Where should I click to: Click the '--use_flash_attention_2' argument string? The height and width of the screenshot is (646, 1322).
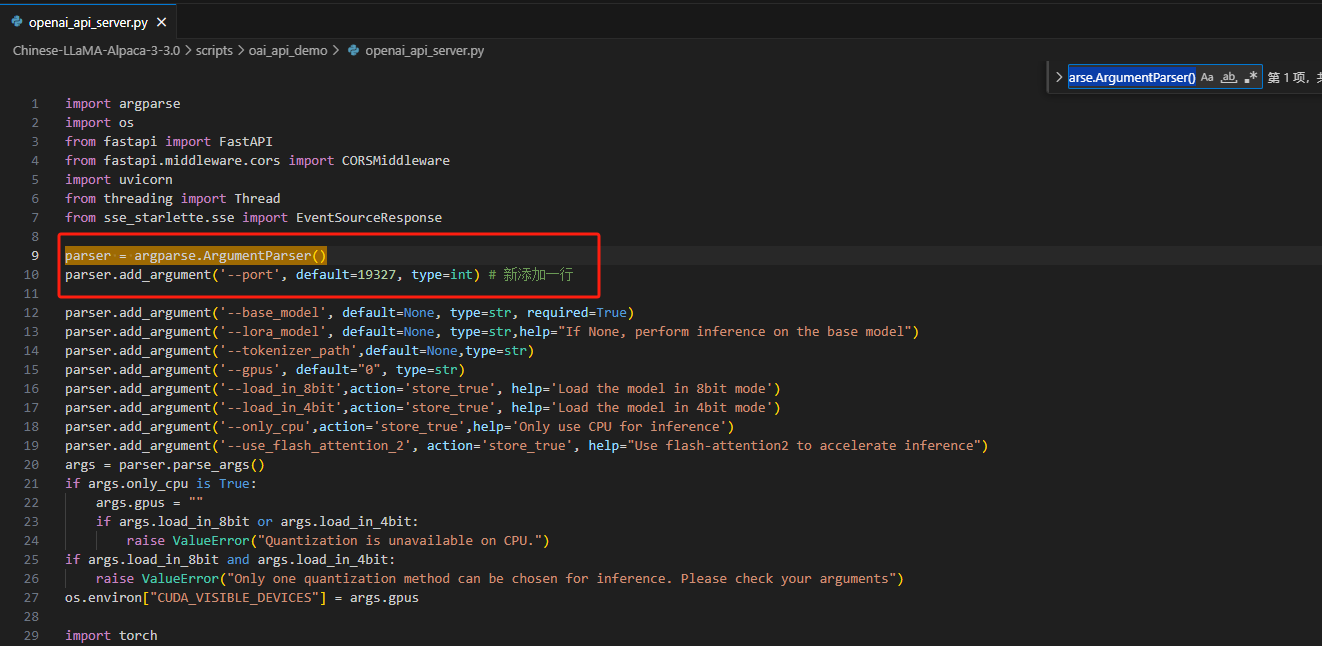[x=315, y=446]
